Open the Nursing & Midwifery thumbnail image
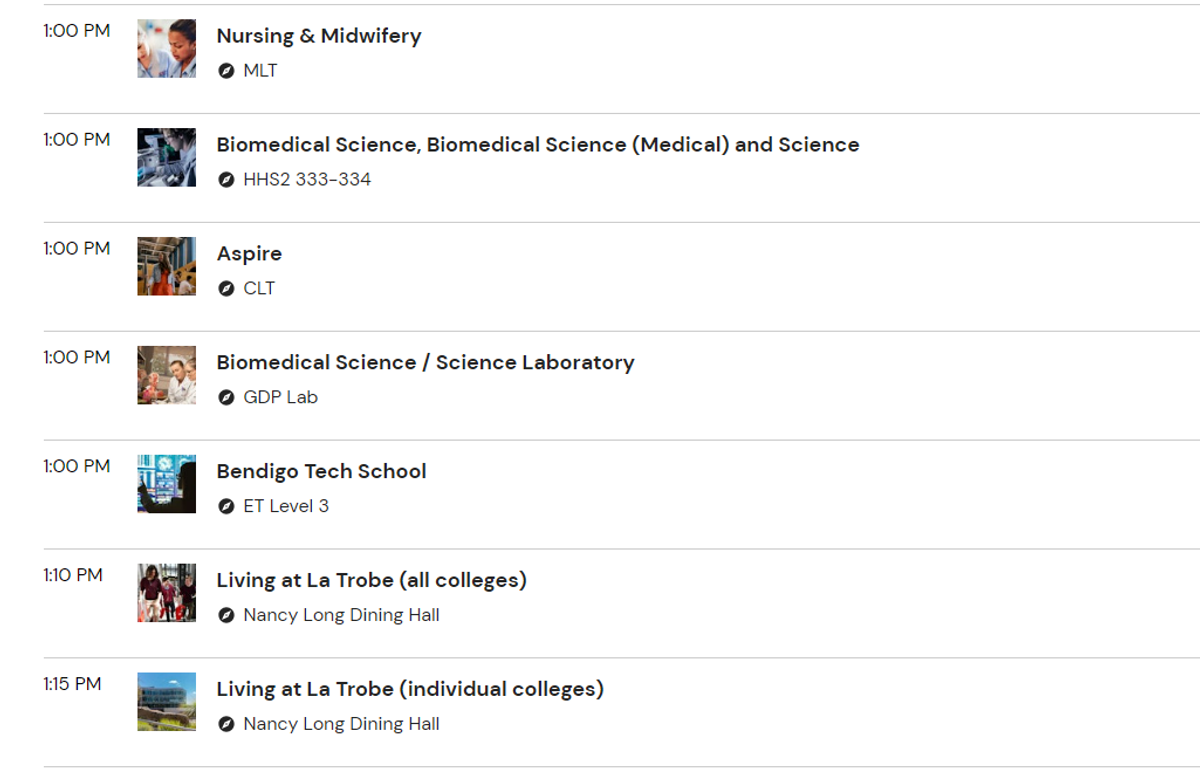The image size is (1200, 775). click(x=167, y=48)
